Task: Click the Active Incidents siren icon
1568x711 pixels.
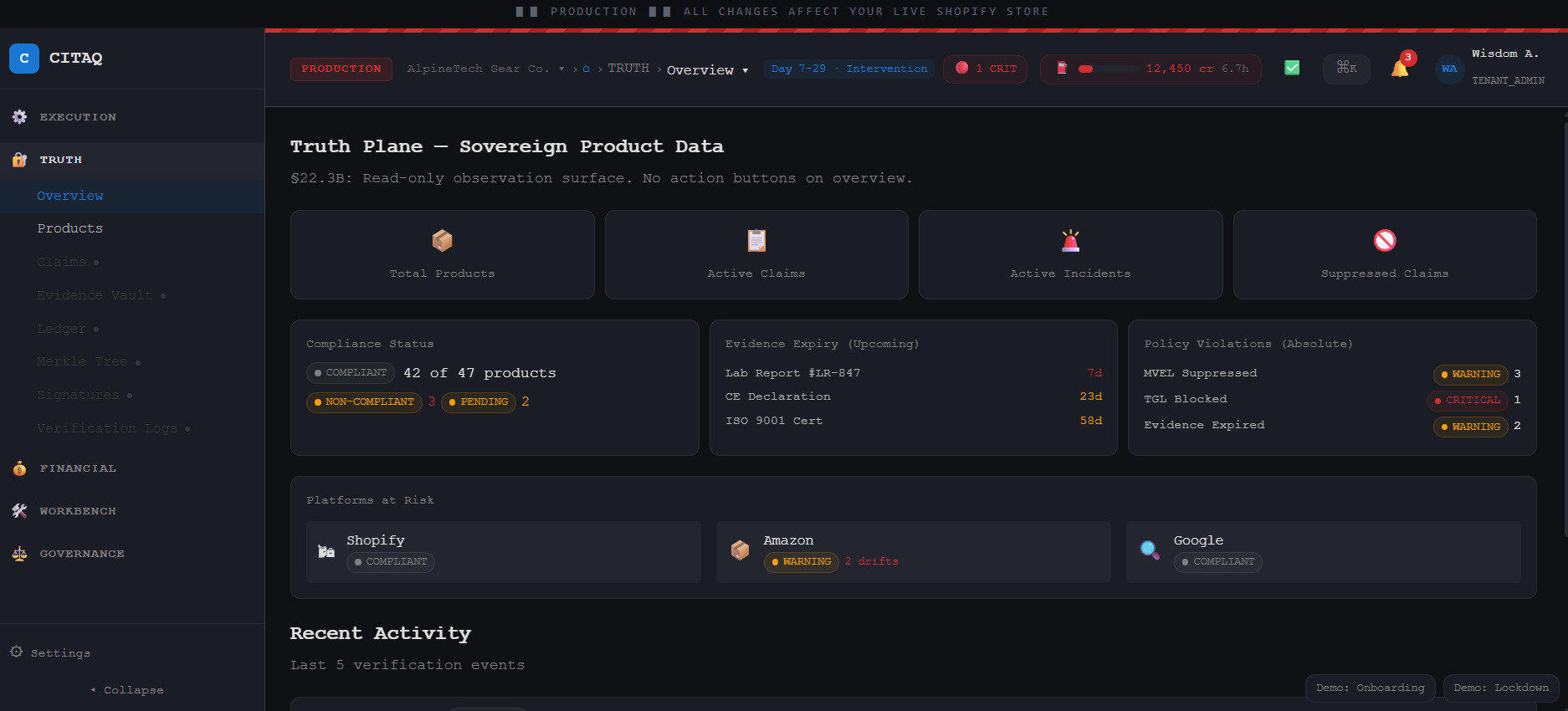Action: click(1070, 241)
